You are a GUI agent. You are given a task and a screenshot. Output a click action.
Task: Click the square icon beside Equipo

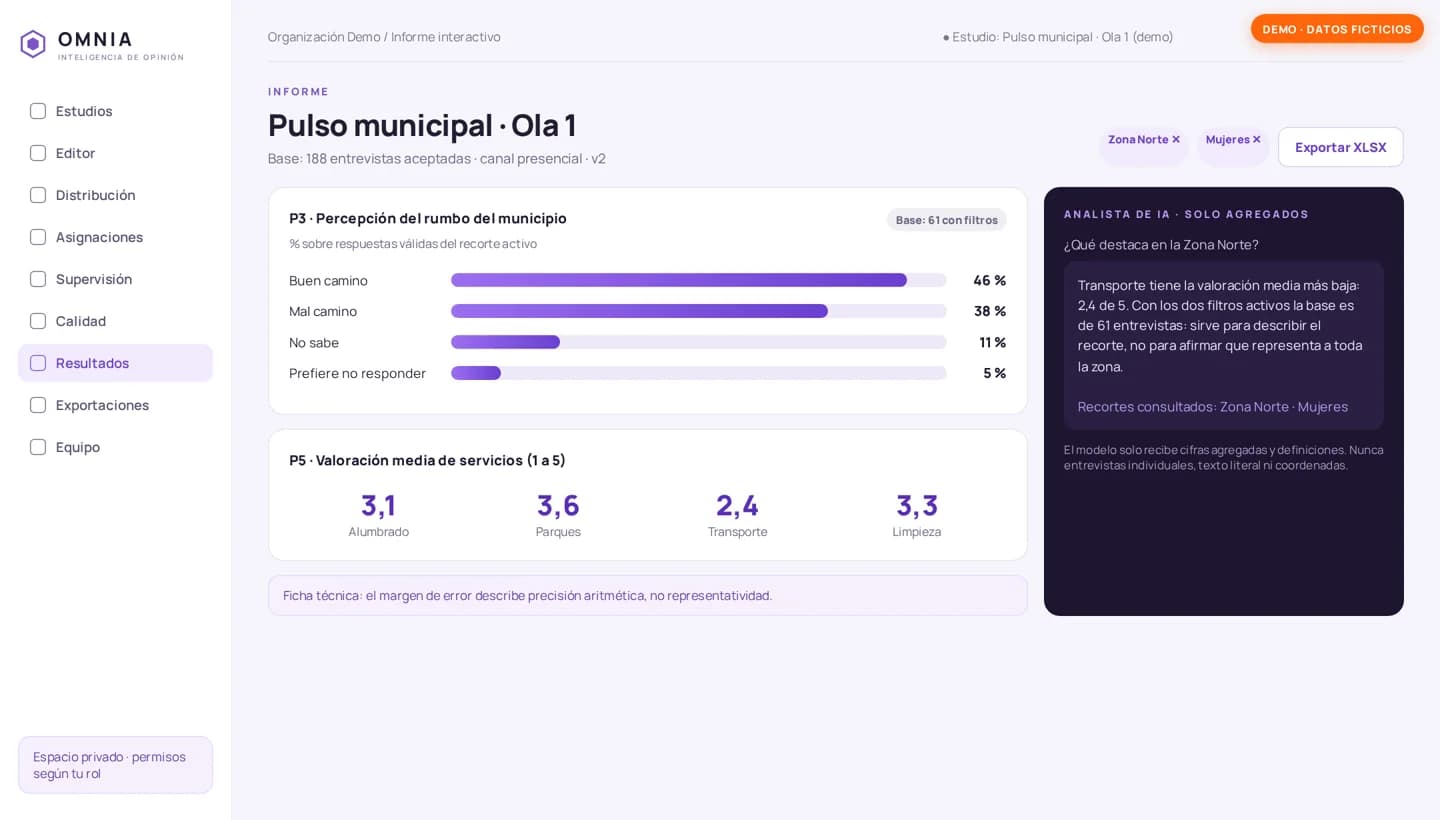click(38, 447)
